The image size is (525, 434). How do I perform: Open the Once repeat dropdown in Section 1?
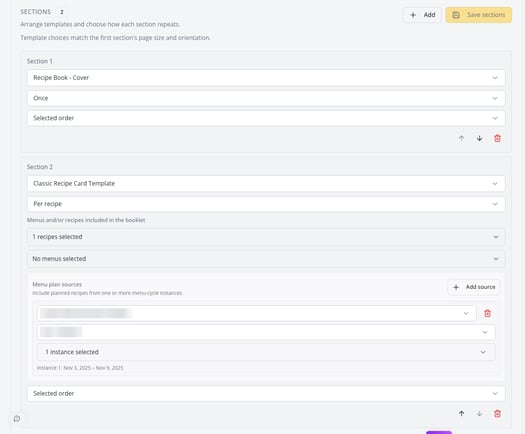click(266, 98)
